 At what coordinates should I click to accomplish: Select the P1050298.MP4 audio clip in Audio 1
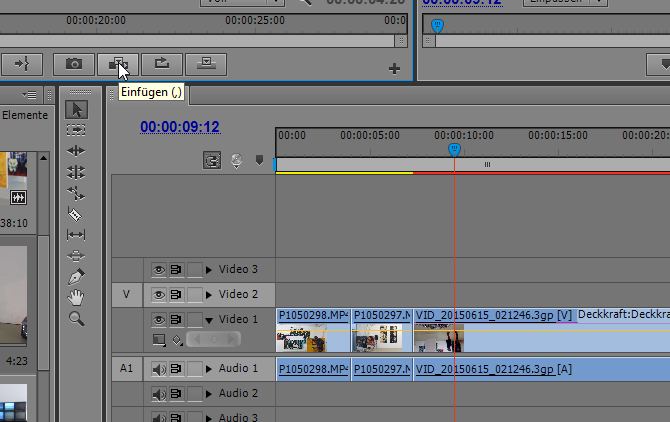point(313,369)
